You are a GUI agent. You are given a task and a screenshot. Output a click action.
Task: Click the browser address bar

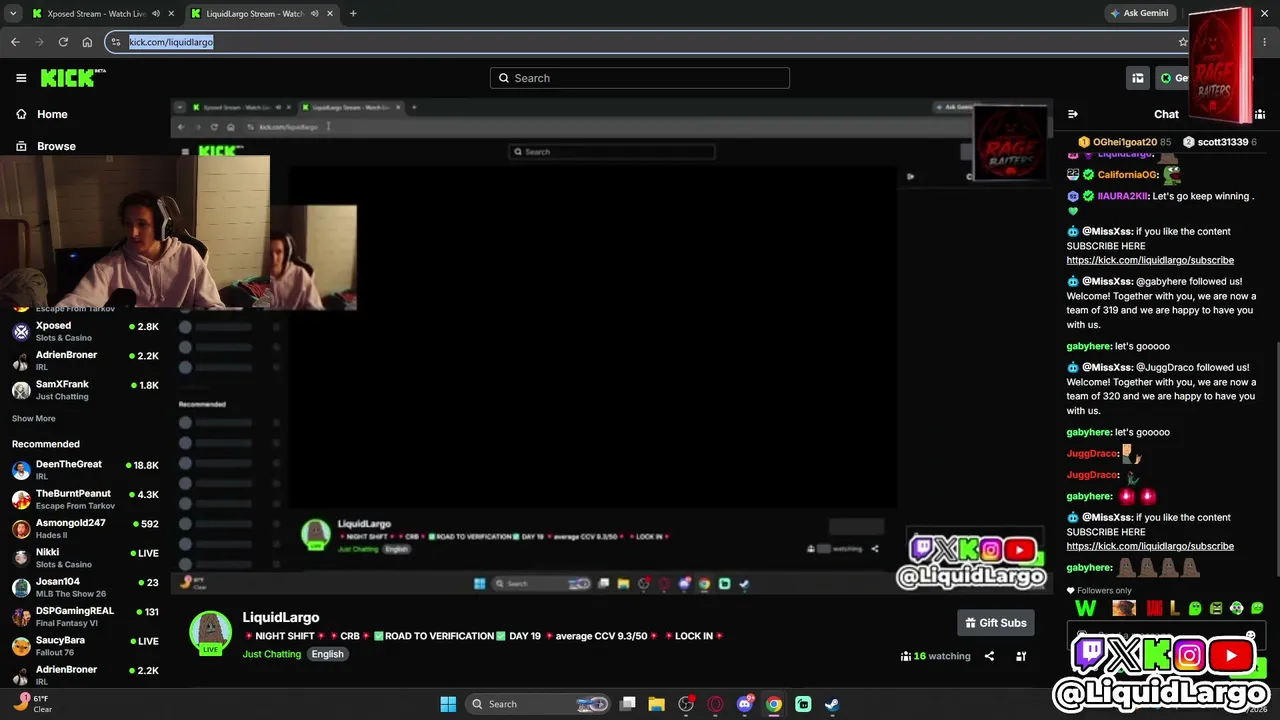tap(640, 42)
